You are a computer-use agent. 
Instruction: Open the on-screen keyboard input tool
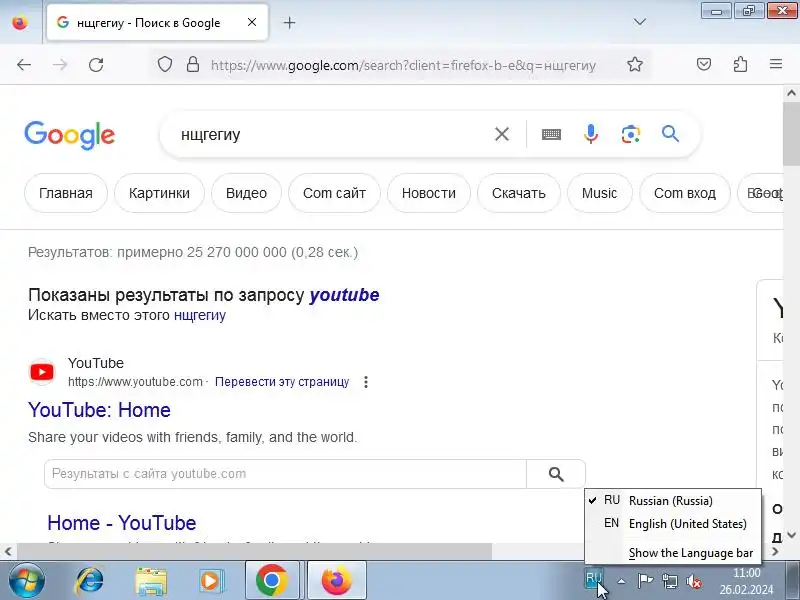coord(551,135)
